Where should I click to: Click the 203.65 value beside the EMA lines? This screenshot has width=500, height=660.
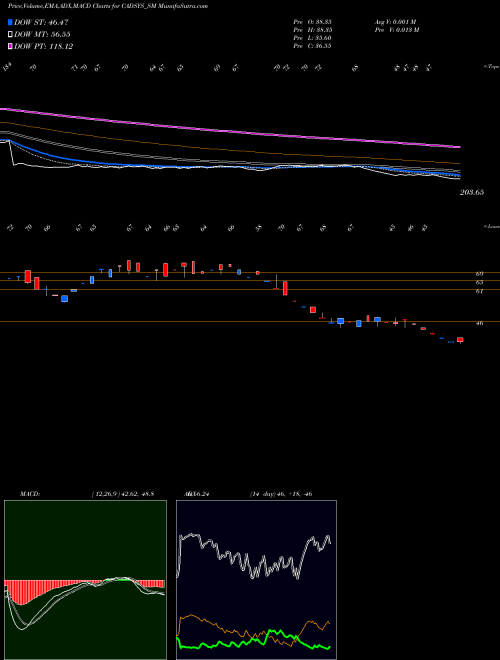472,192
